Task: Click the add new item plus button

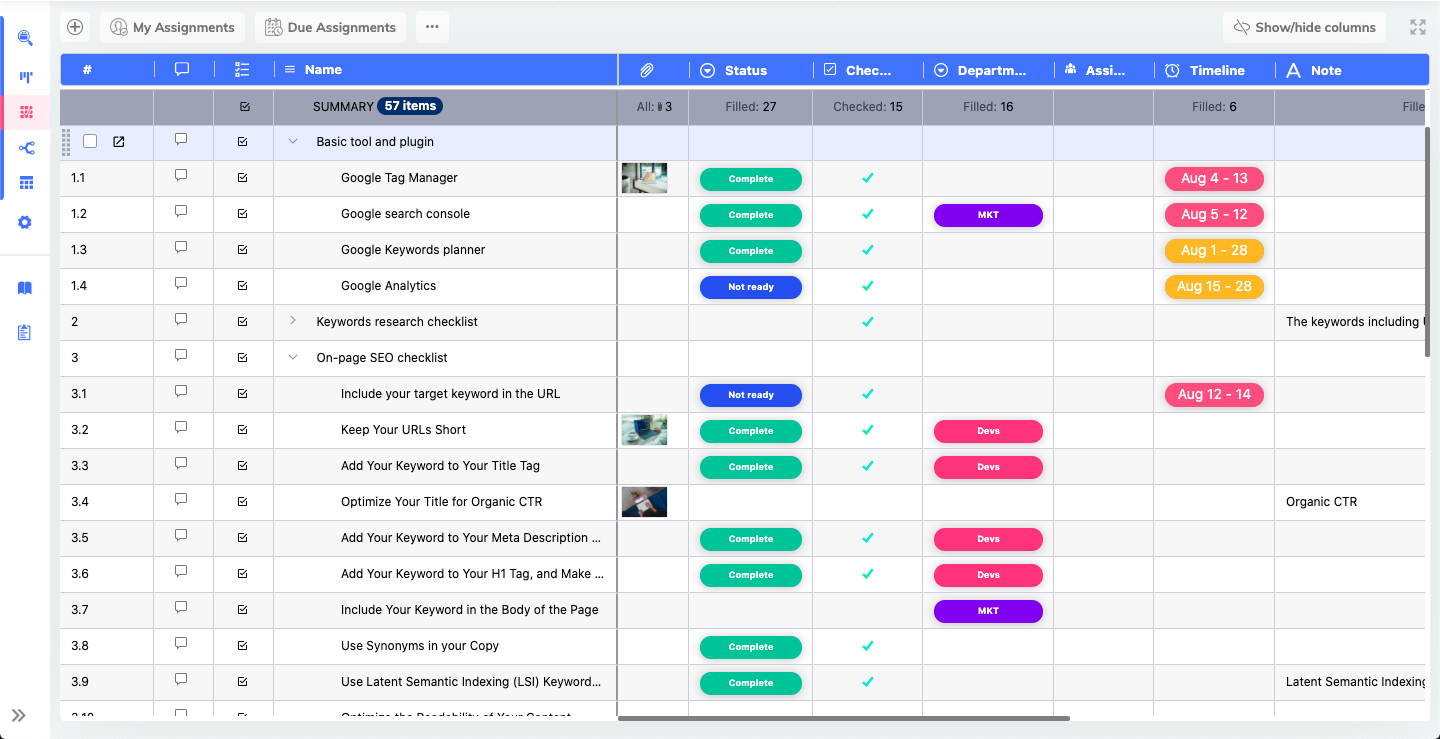Action: coord(75,27)
